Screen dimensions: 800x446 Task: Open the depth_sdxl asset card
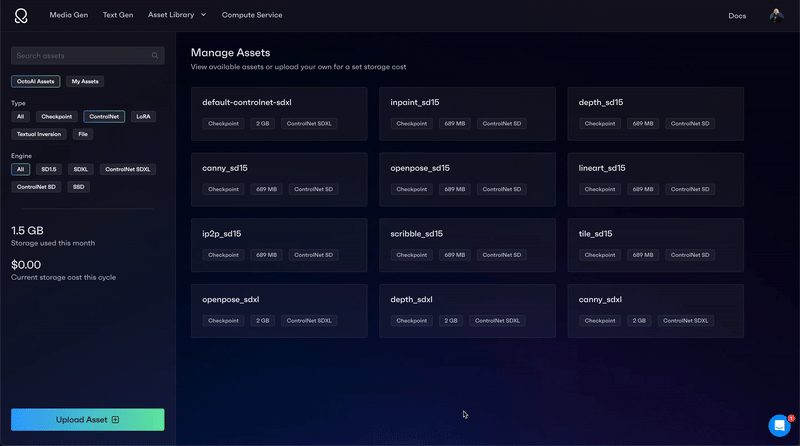tap(467, 311)
